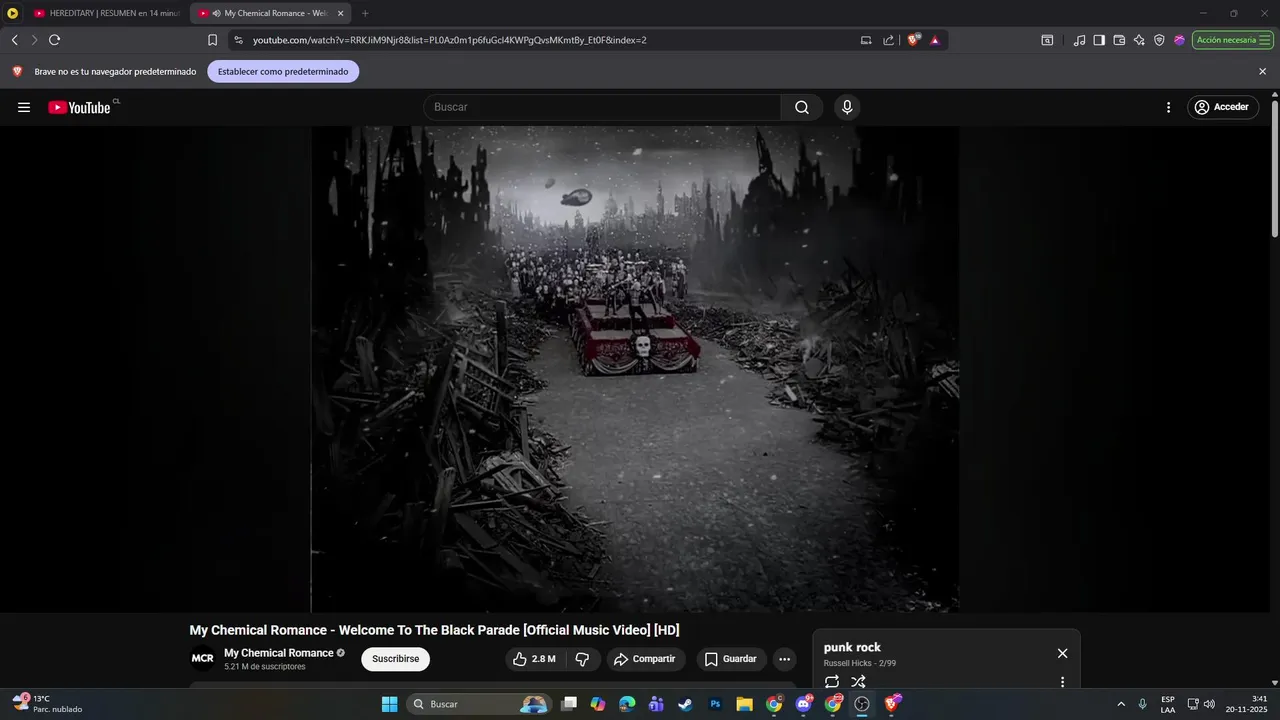Image resolution: width=1280 pixels, height=720 pixels.
Task: Click the page vertical scrollbar
Action: pos(1274,170)
